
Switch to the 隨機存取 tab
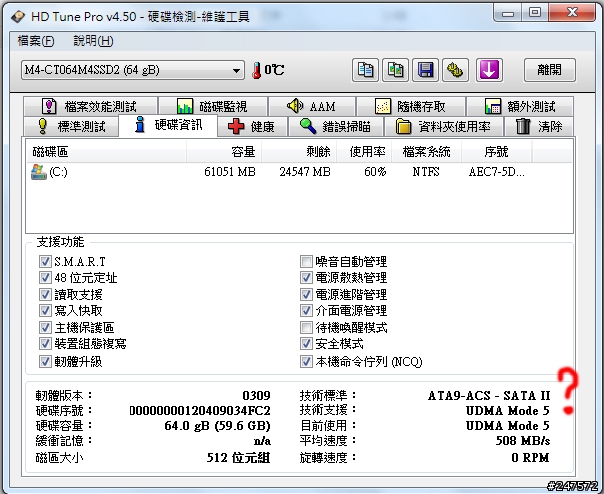pyautogui.click(x=411, y=106)
